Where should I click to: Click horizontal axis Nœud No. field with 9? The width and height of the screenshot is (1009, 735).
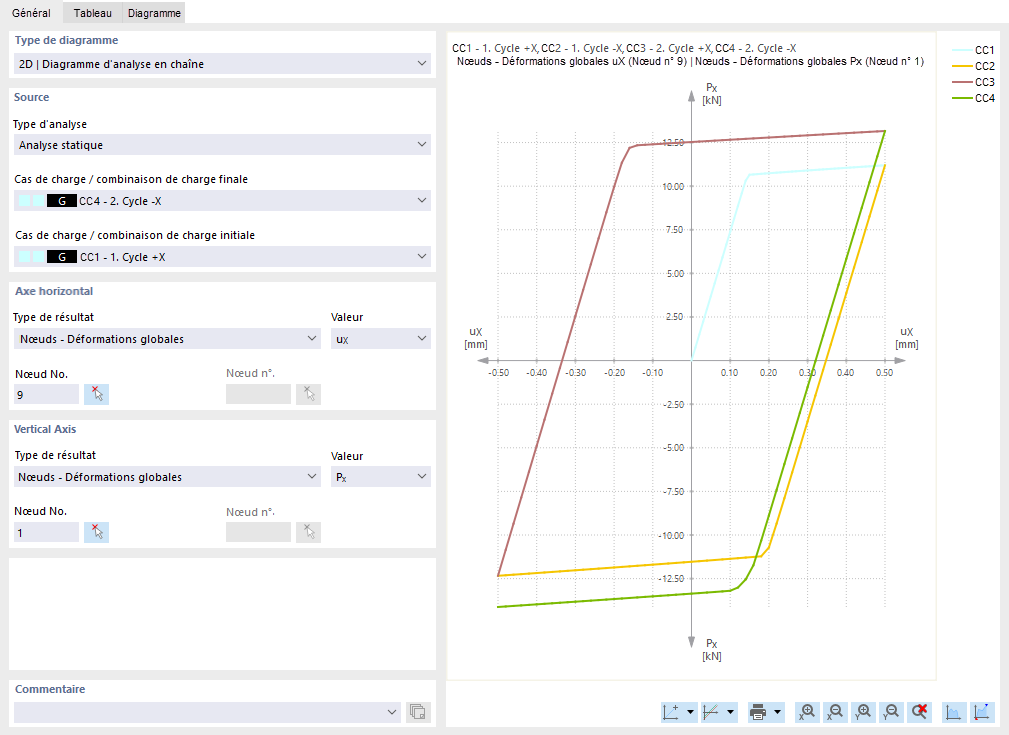tap(46, 395)
